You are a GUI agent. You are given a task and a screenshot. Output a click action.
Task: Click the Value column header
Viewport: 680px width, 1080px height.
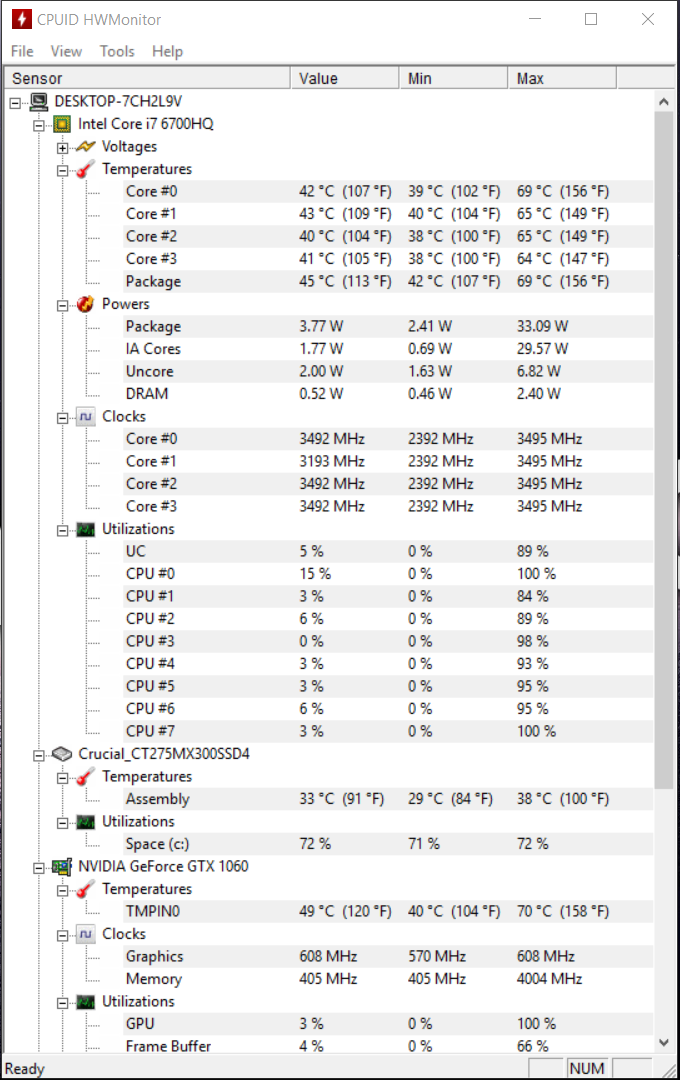click(x=345, y=79)
